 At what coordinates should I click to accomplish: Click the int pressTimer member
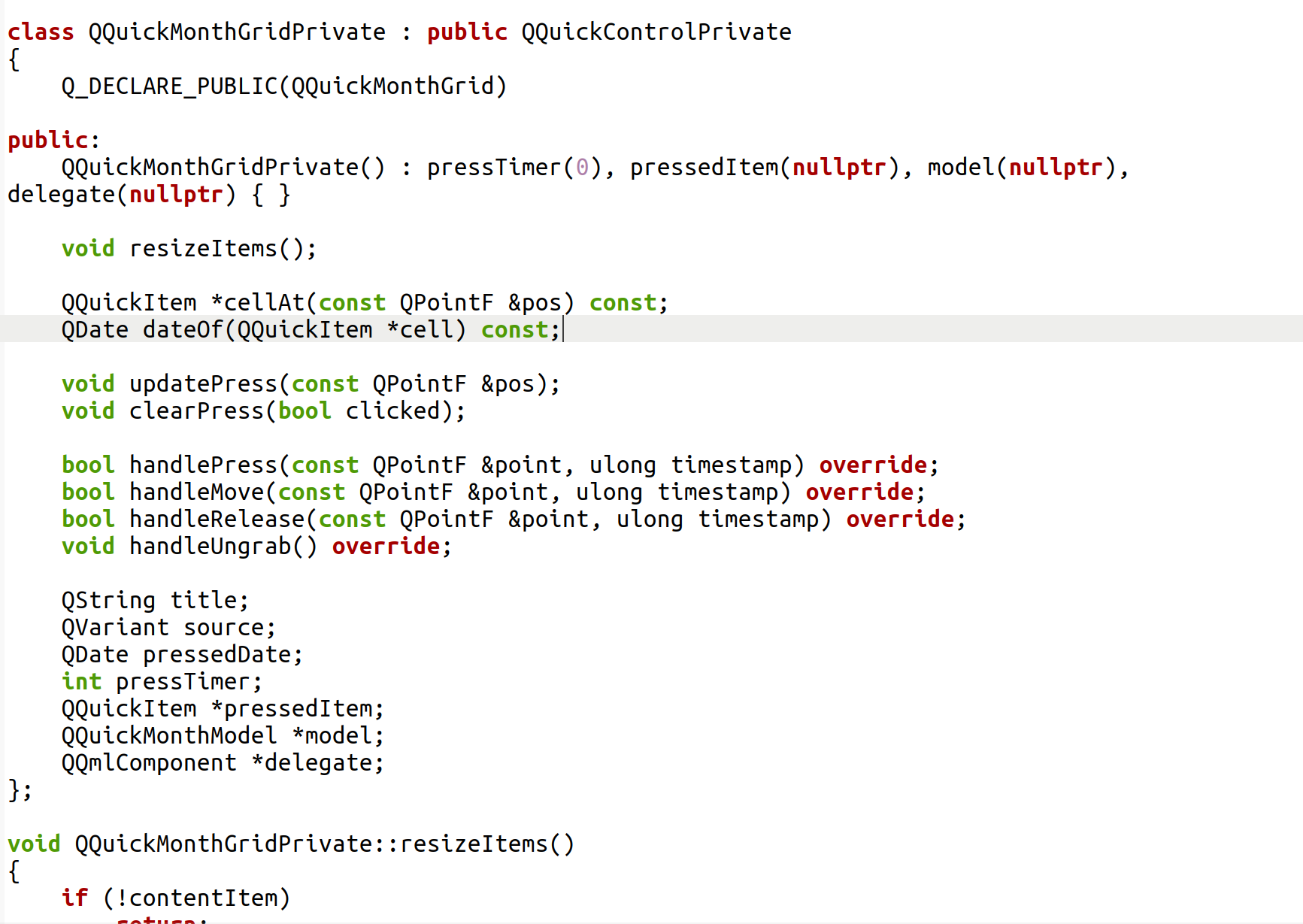(x=162, y=681)
